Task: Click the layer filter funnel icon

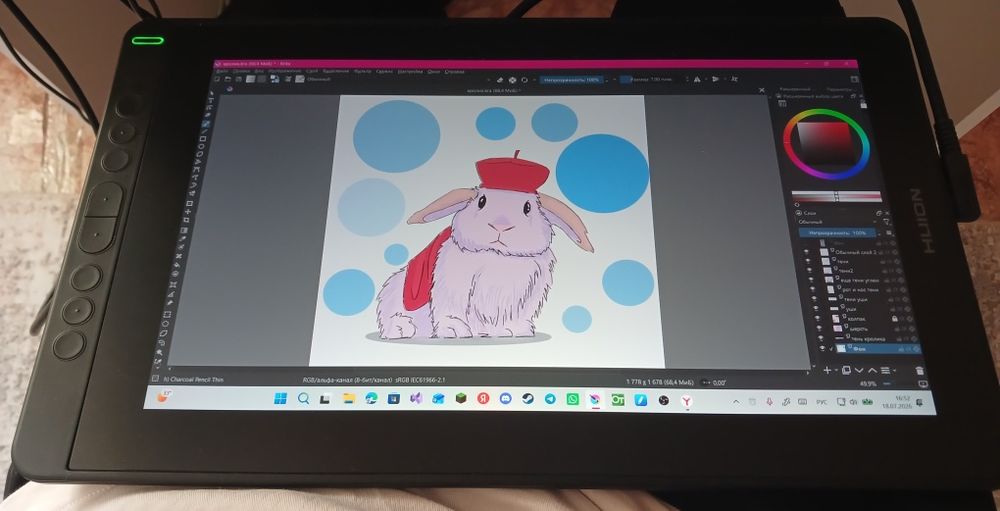Action: 886,221
